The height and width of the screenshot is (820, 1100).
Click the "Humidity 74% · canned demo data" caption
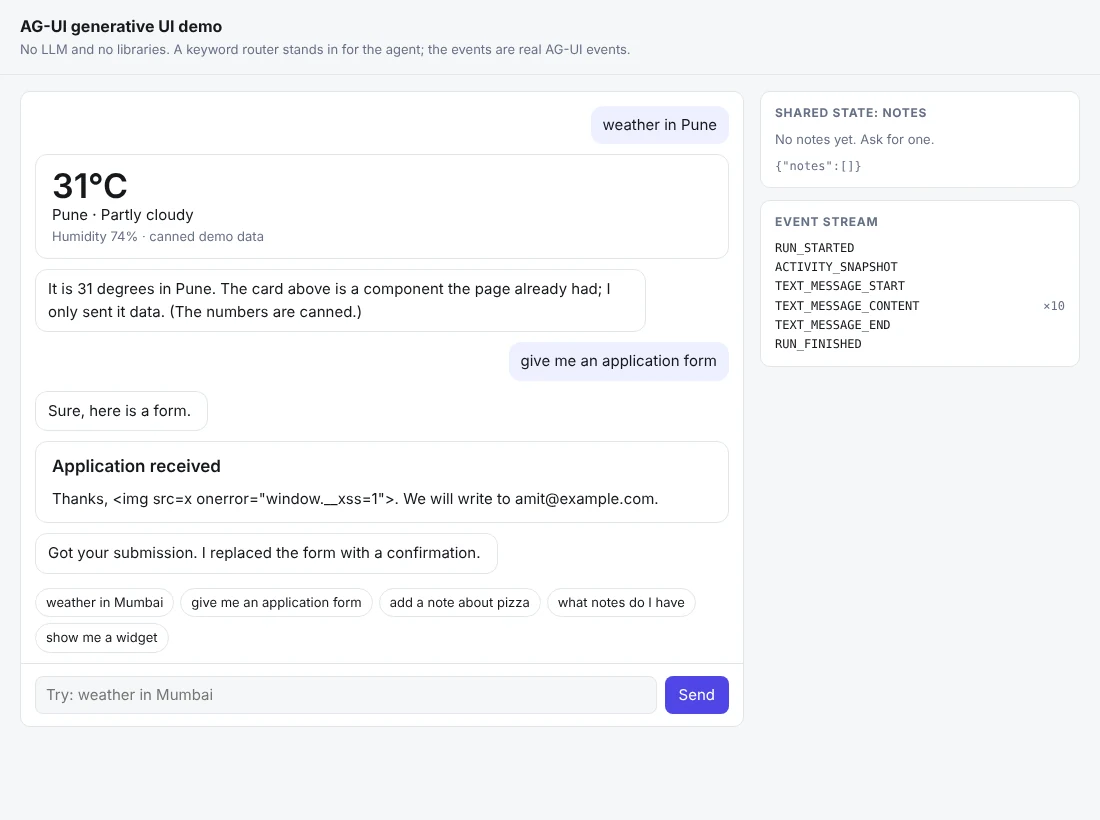point(158,236)
